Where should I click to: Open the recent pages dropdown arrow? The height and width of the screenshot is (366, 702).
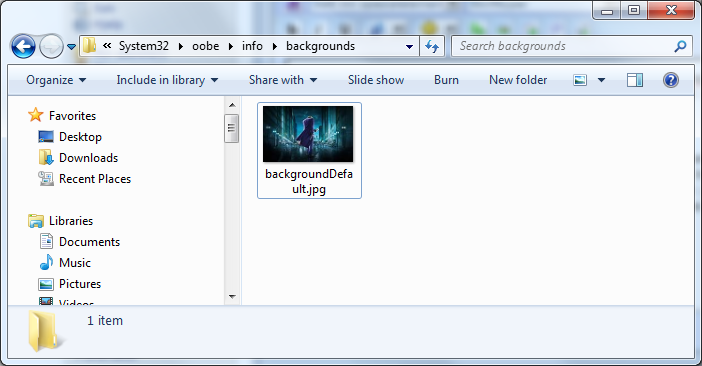click(x=72, y=47)
